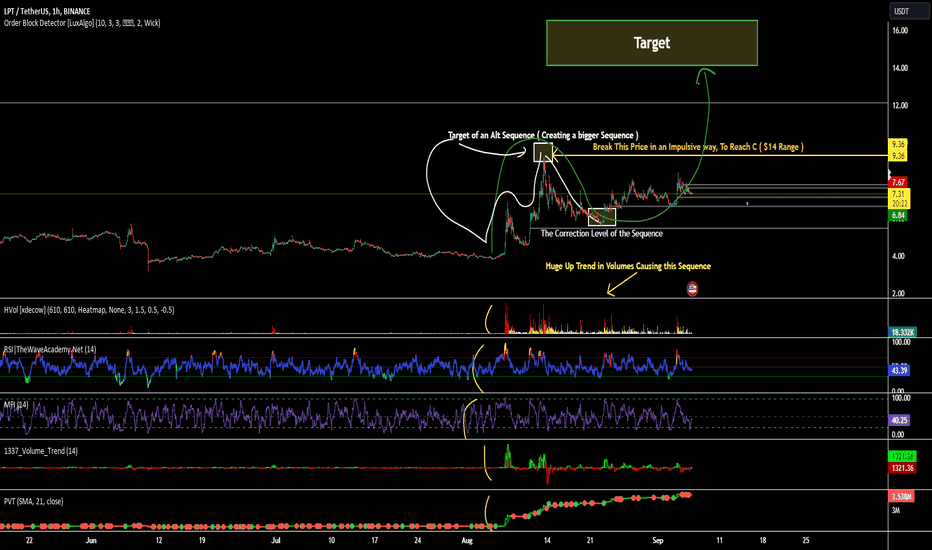
Task: Click the red 7.67 price tag
Action: click(898, 183)
